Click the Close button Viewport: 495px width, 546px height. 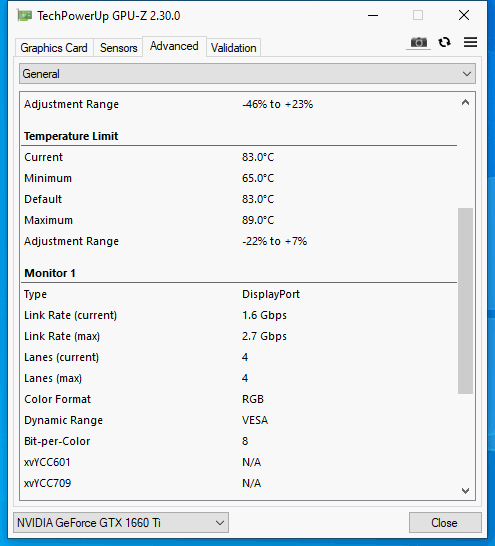pyautogui.click(x=445, y=522)
